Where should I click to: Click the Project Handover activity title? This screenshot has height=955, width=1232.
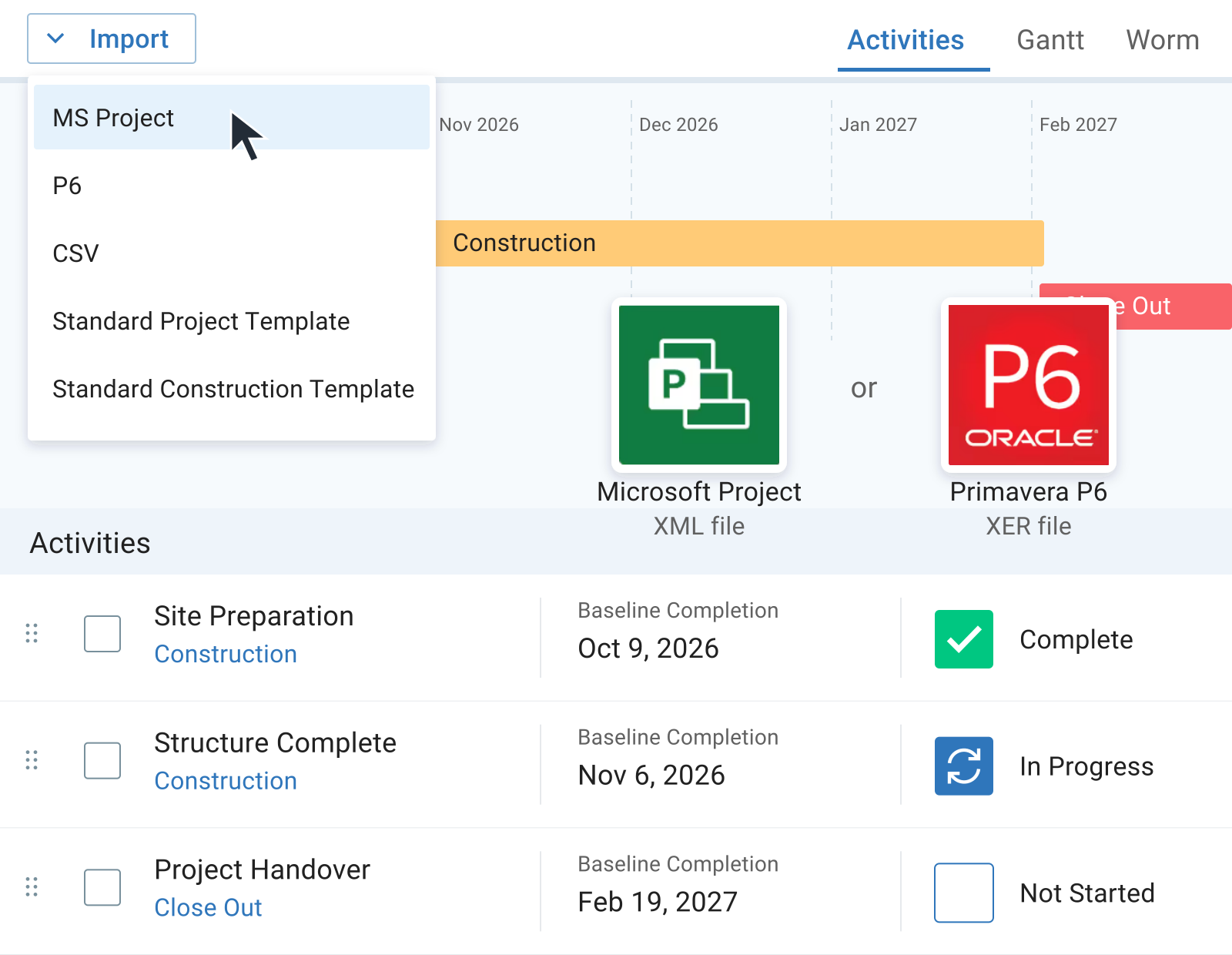point(263,870)
